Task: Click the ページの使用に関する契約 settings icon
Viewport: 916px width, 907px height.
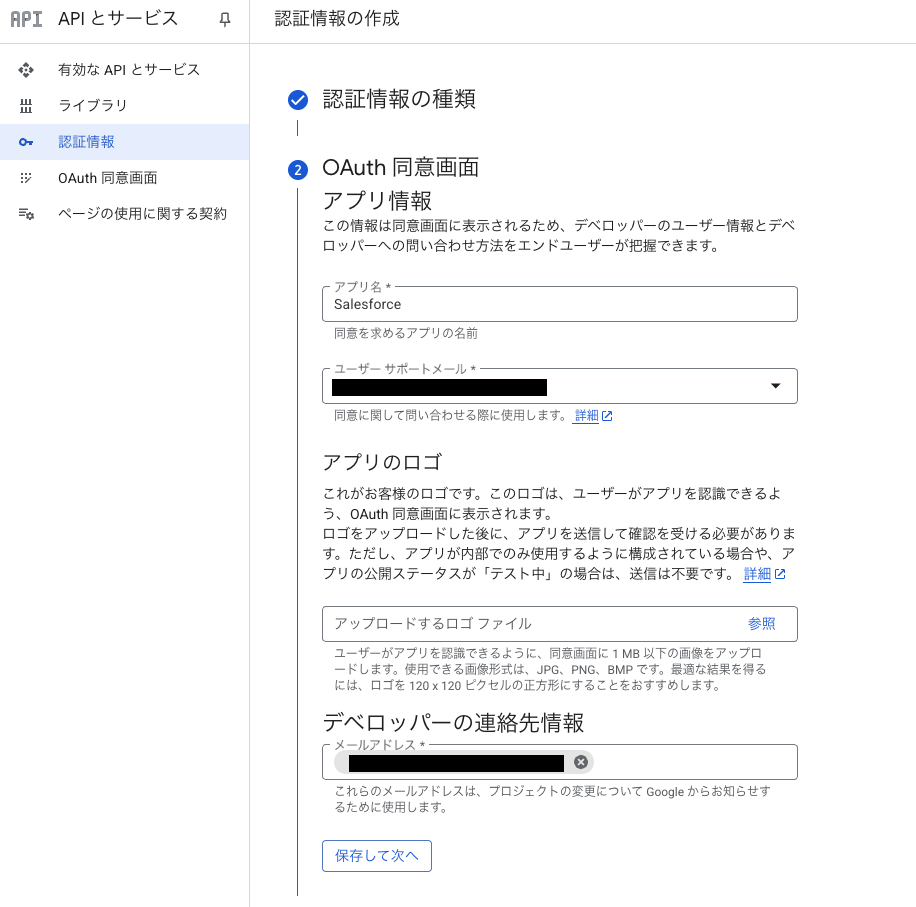Action: point(26,214)
